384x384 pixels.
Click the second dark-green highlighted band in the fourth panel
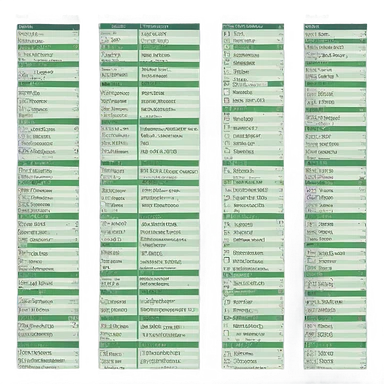click(335, 62)
